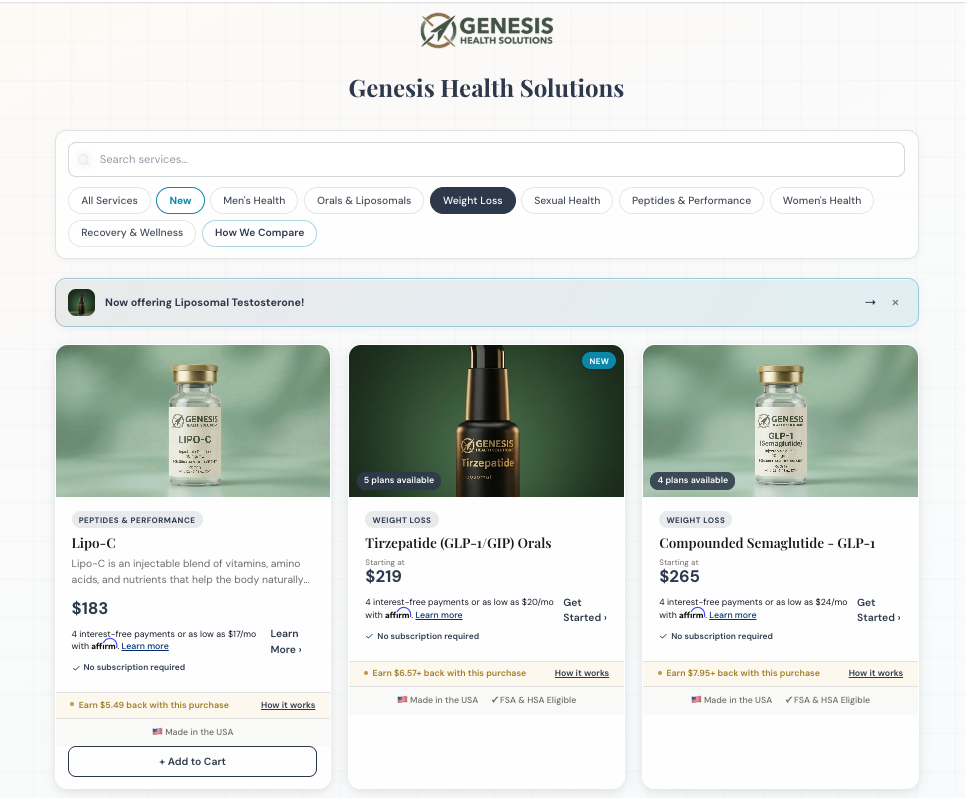Show Recovery & Wellness services
This screenshot has height=798, width=965.
[x=132, y=233]
